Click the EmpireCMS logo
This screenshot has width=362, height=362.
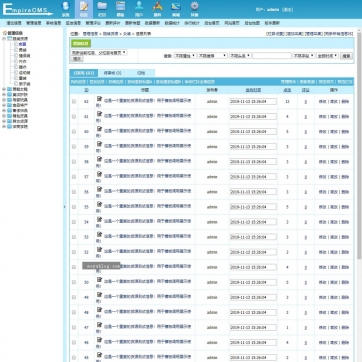[x=27, y=9]
